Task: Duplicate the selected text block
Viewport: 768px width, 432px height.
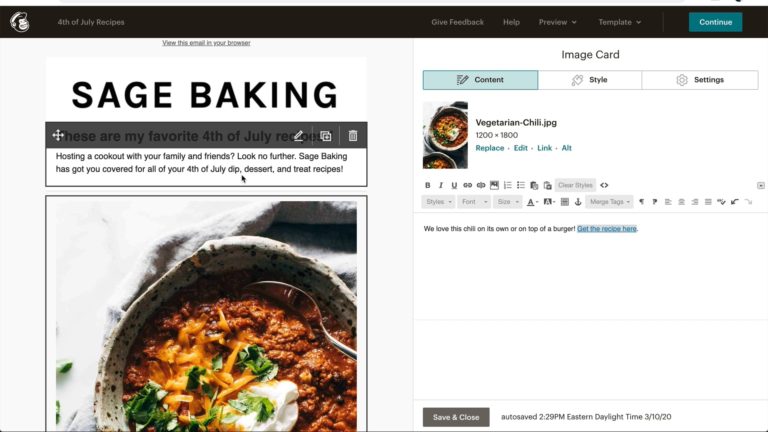Action: [x=326, y=136]
